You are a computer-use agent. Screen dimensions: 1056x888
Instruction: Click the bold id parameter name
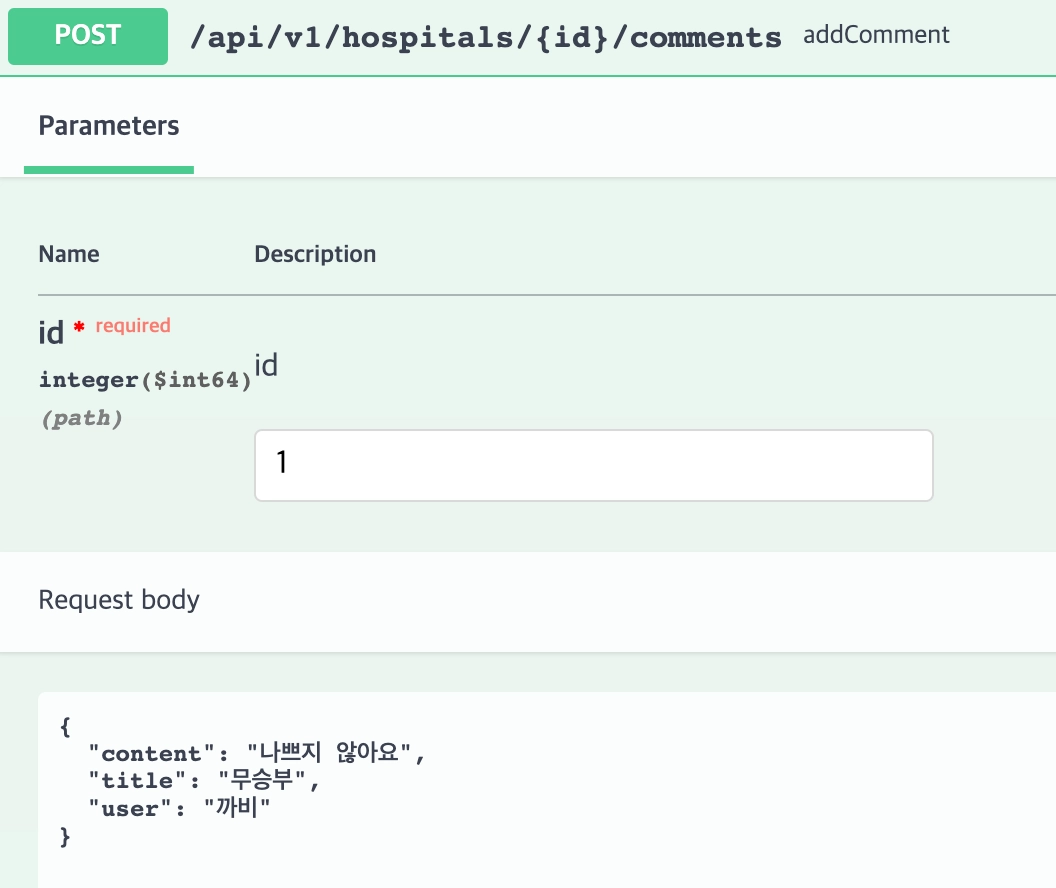pyautogui.click(x=51, y=332)
